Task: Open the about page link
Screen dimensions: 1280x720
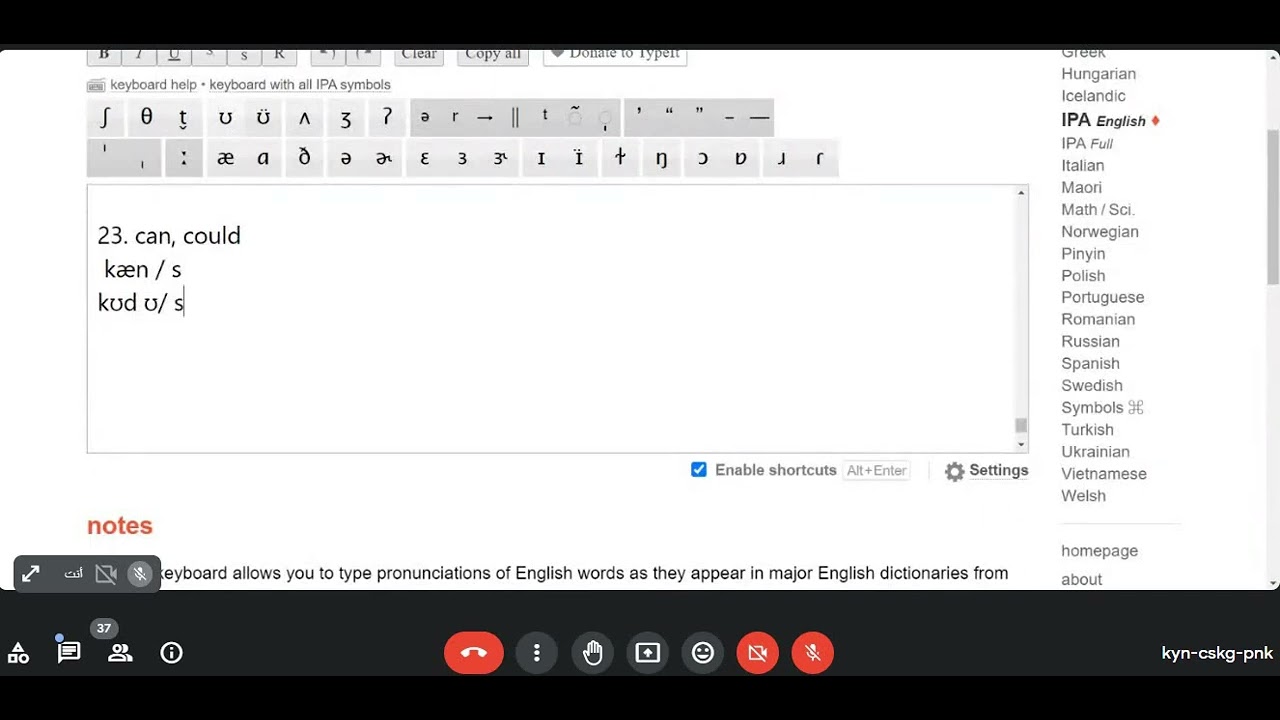Action: pos(1082,580)
